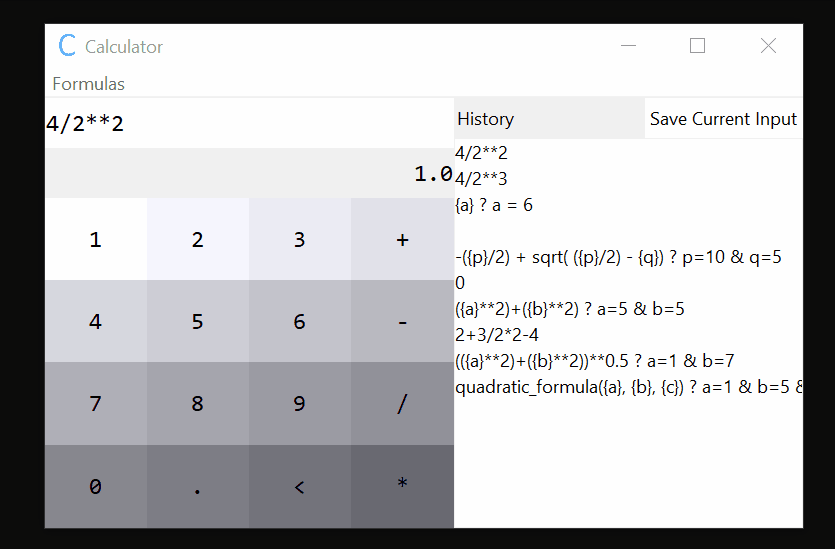Screen dimensions: 835x549
Task: Select history entry '4/2**2'
Action: pyautogui.click(x=628, y=153)
